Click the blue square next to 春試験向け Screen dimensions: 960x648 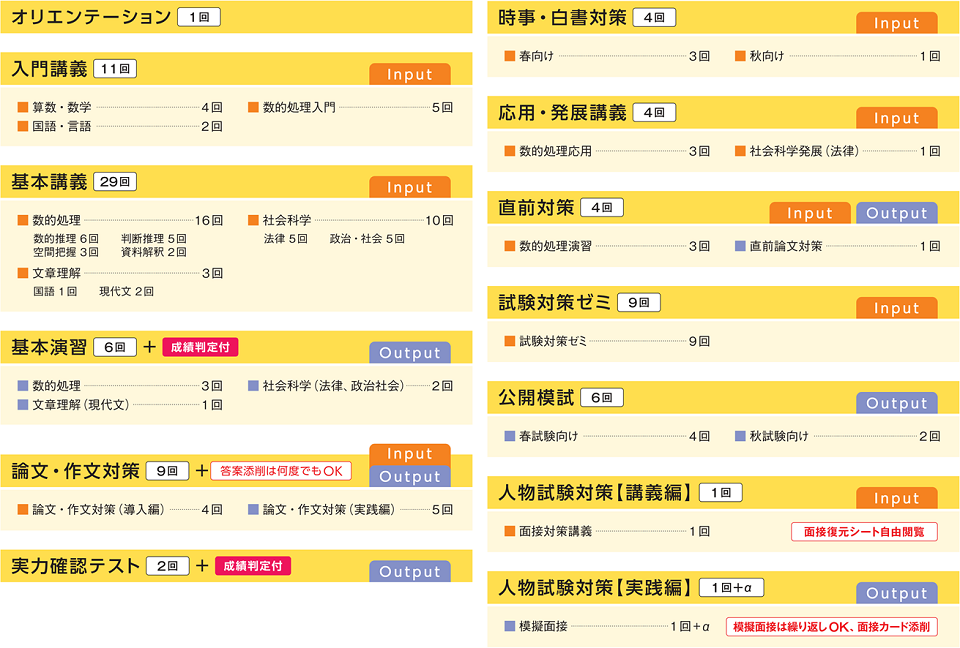point(510,436)
